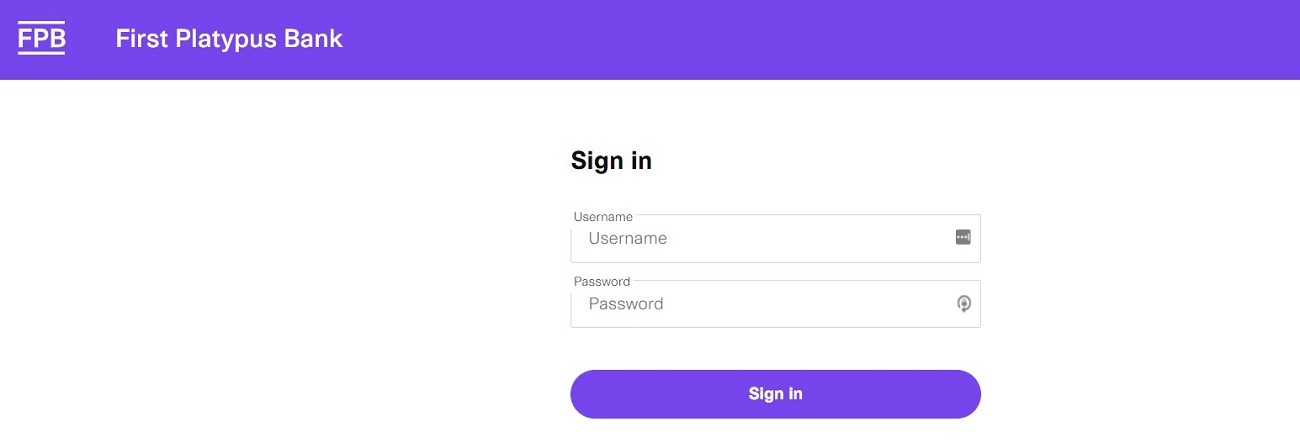
Task: Click empty area of the purple header bar
Action: coord(800,40)
